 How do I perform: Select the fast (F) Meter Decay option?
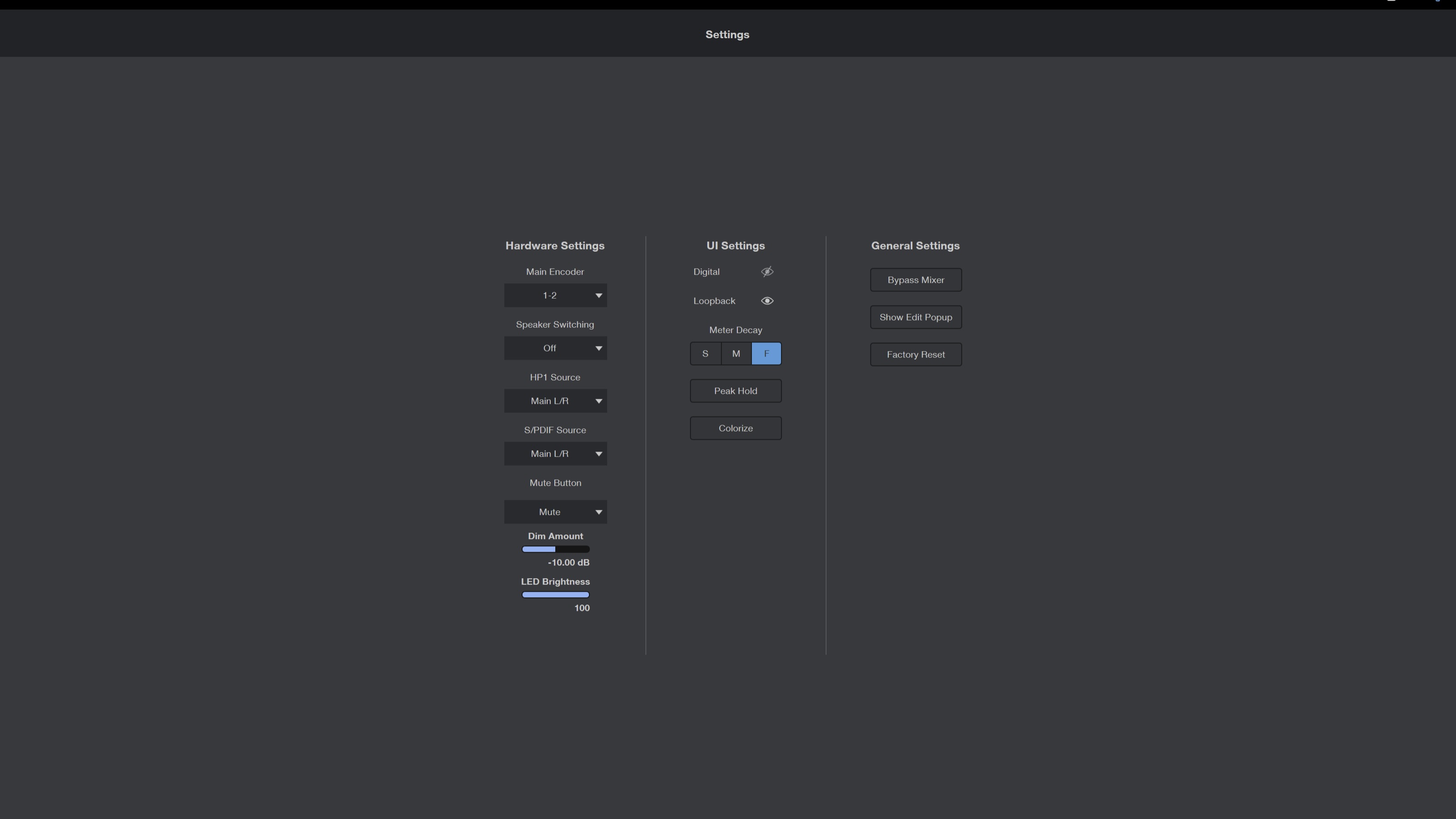[x=766, y=353]
